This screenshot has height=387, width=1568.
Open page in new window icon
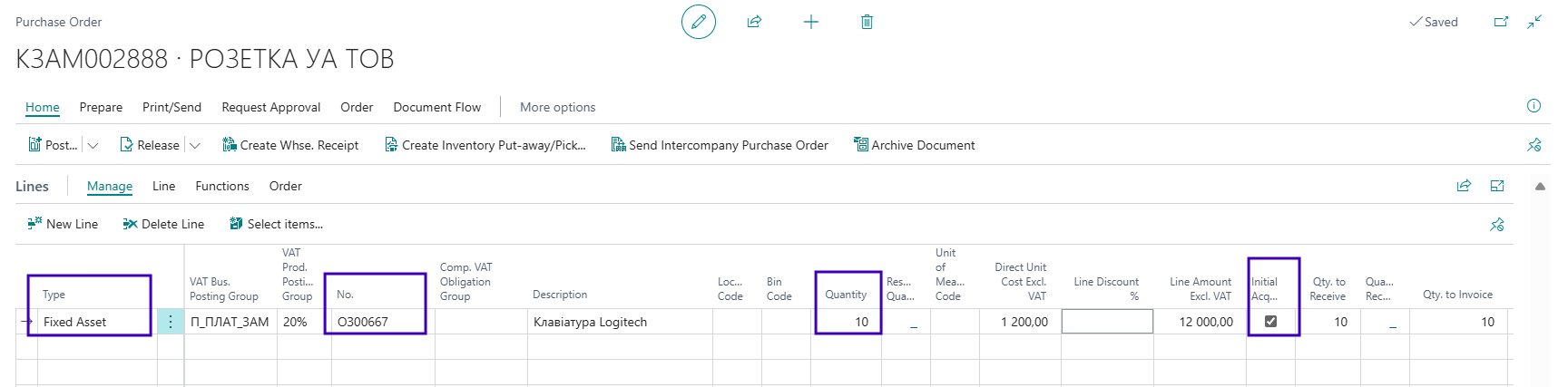pos(1501,22)
